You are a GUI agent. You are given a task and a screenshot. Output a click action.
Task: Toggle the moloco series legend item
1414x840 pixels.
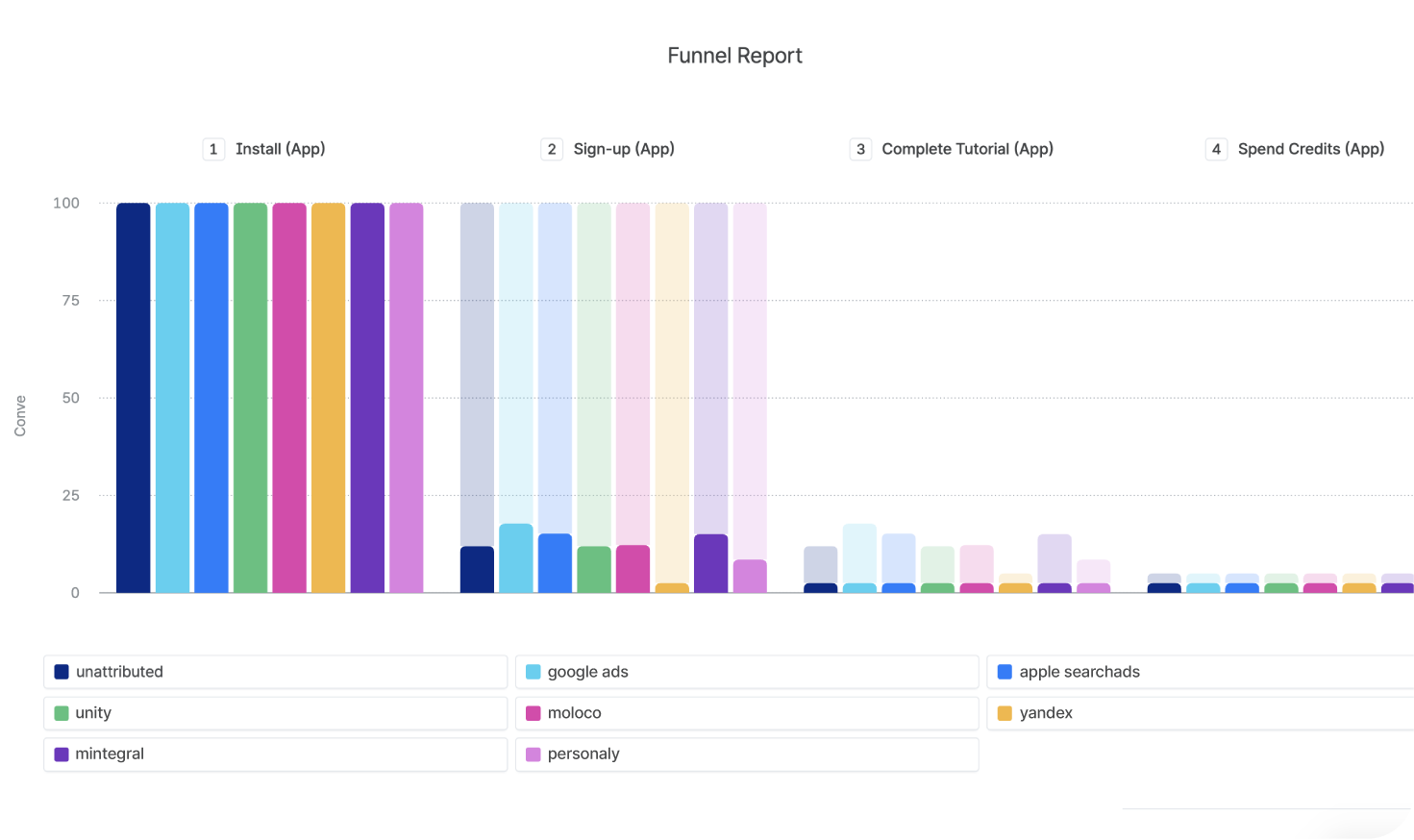(747, 713)
